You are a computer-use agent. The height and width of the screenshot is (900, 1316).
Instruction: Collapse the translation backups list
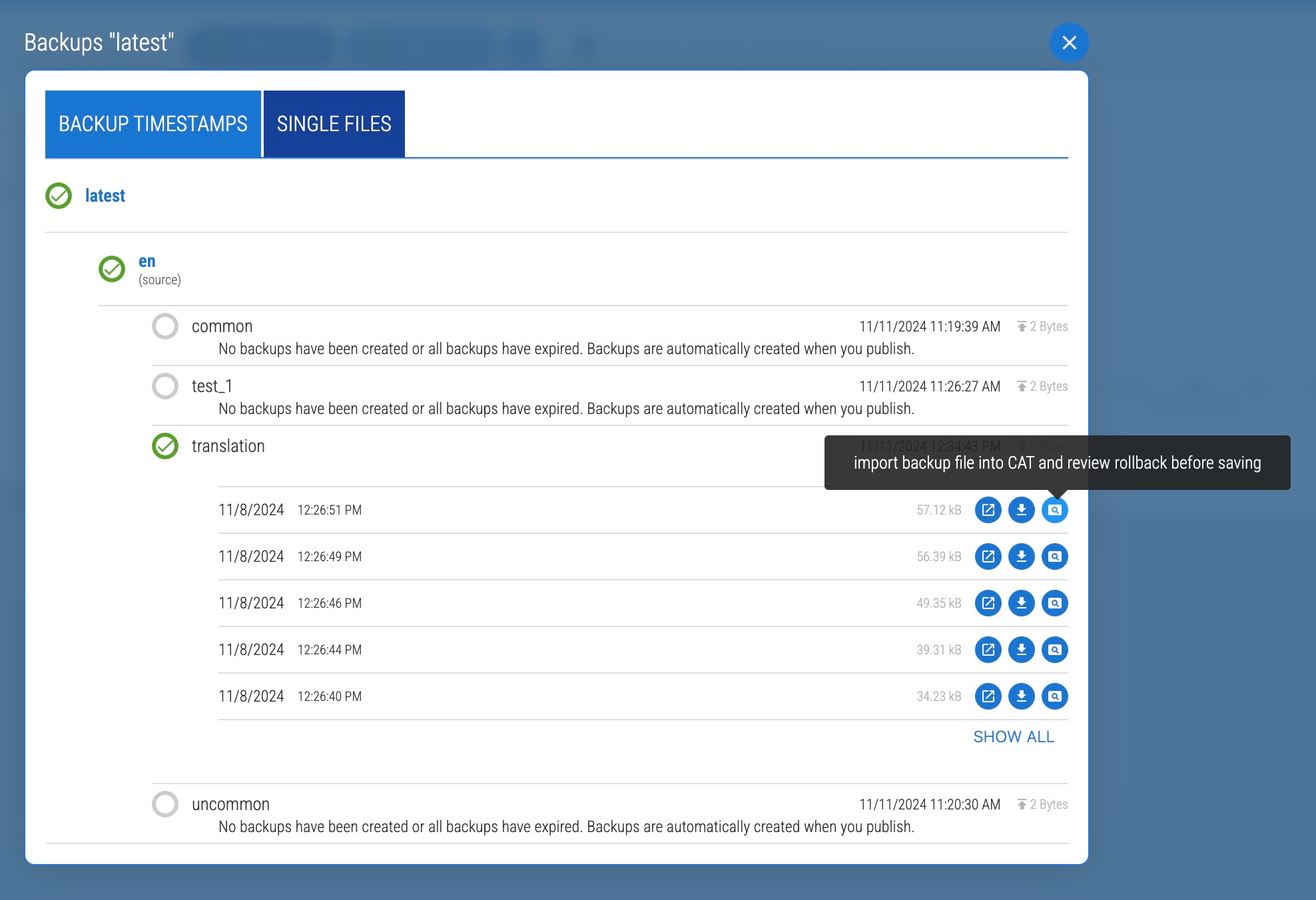click(x=228, y=446)
